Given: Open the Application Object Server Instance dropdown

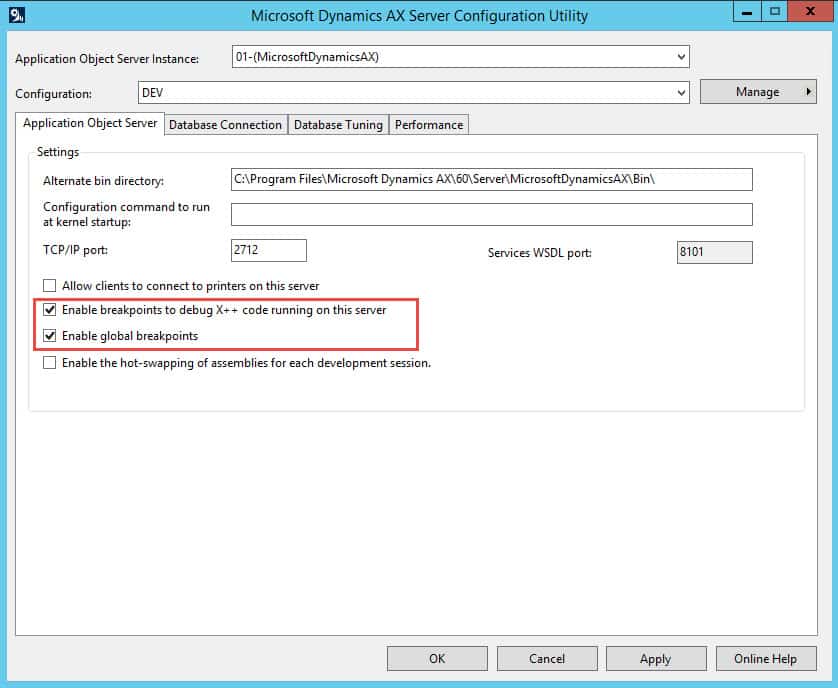Looking at the screenshot, I should coord(460,57).
